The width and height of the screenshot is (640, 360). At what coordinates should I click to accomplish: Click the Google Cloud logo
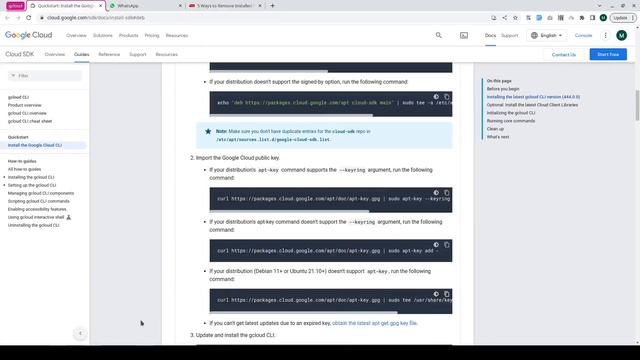(x=29, y=36)
